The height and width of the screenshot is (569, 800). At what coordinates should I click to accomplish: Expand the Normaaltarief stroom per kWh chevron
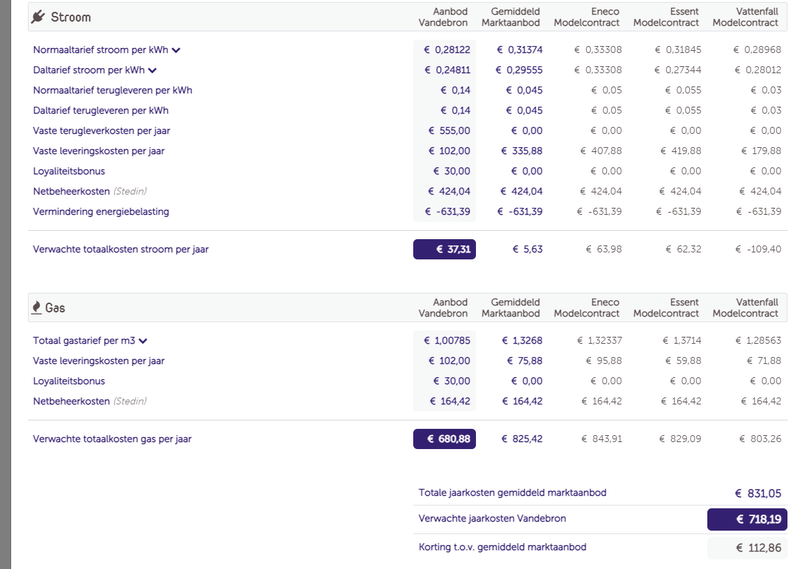[x=176, y=50]
